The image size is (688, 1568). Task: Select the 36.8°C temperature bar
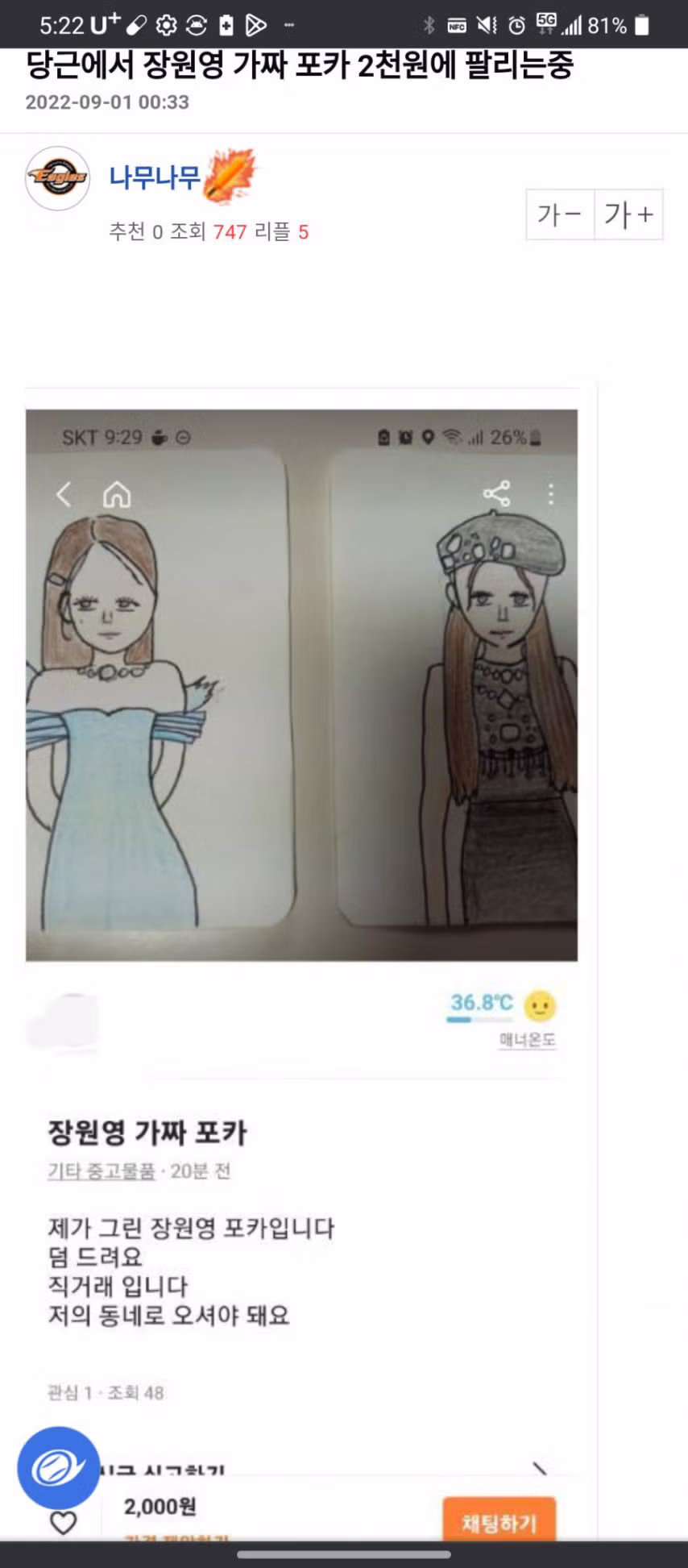point(480,1021)
